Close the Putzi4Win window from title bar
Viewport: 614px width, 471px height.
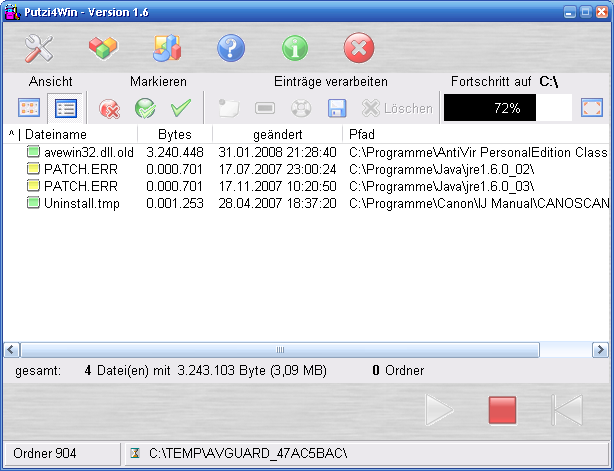tap(602, 12)
